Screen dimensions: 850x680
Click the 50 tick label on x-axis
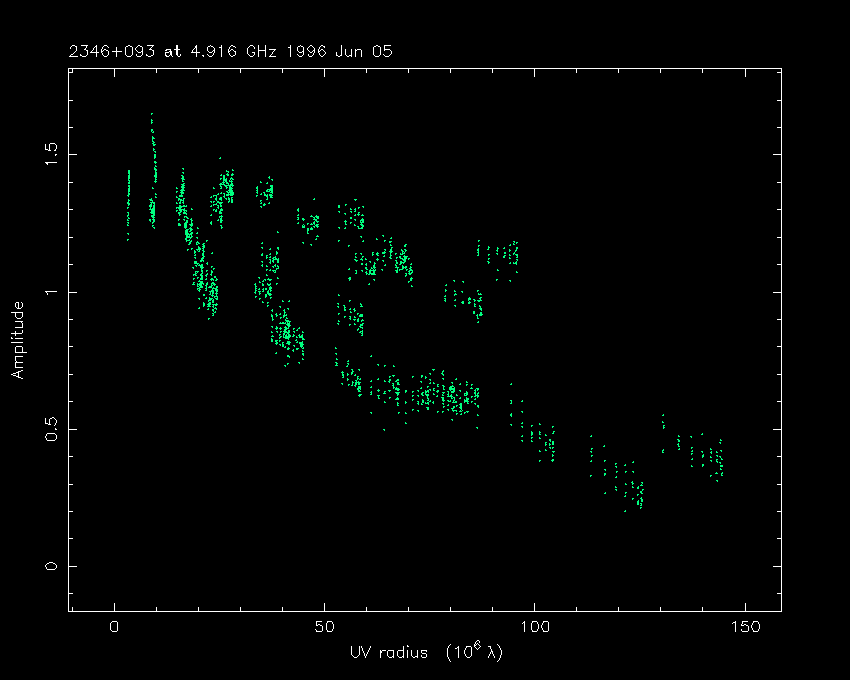(x=324, y=627)
